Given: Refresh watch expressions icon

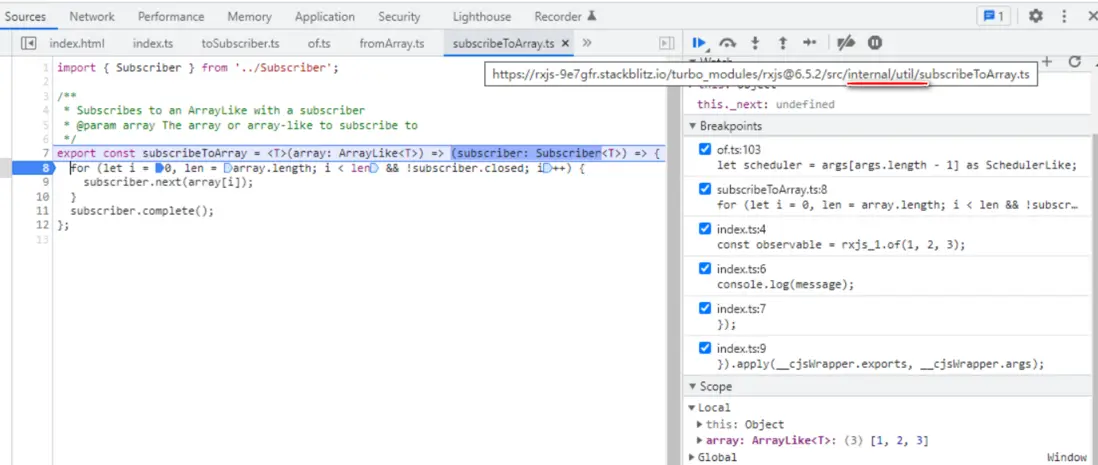Looking at the screenshot, I should pos(1075,62).
